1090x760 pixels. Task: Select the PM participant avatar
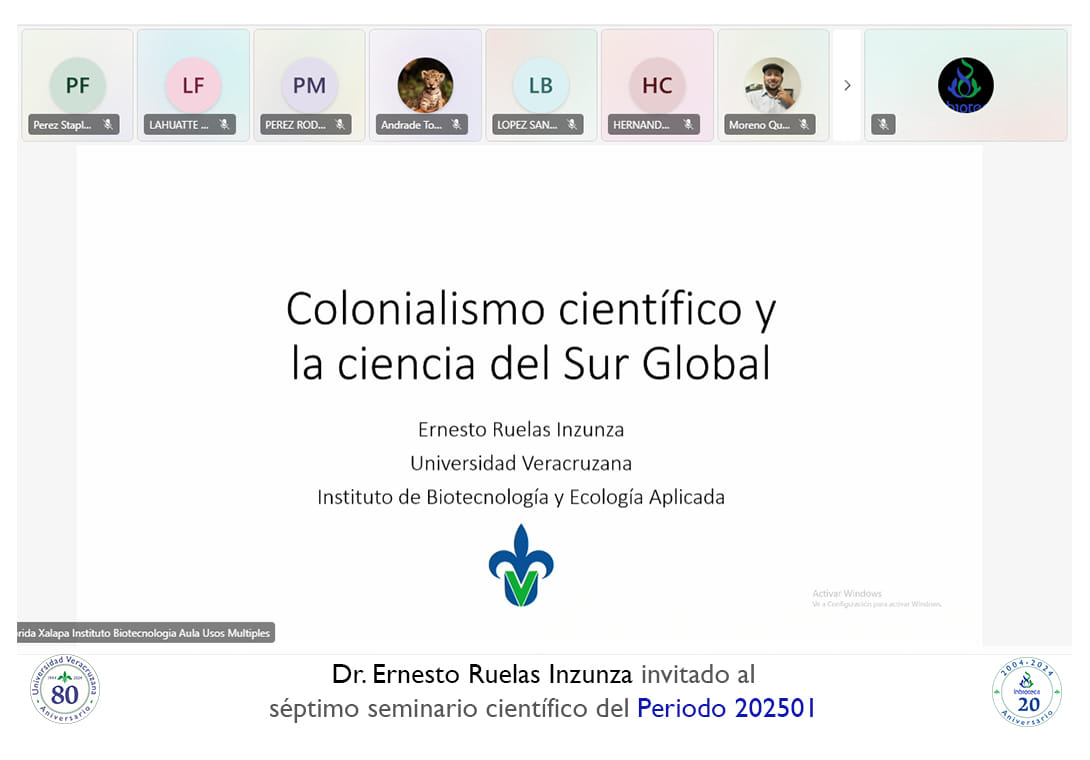309,85
